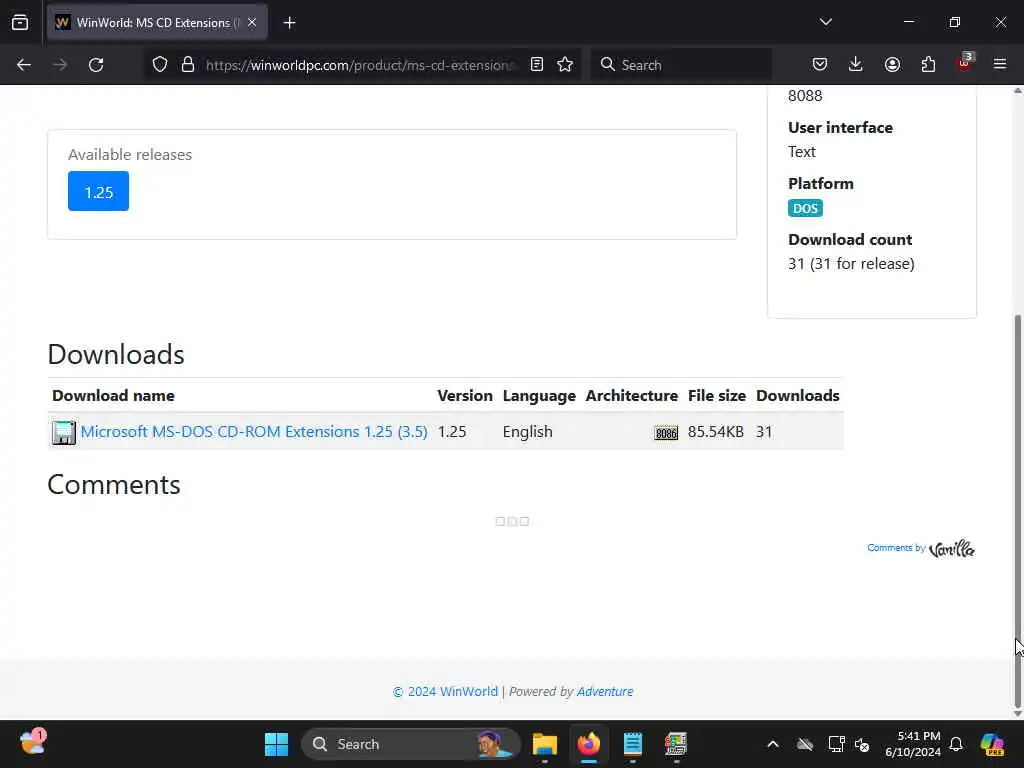Screen dimensions: 1024x768
Task: Open the Comments by Vanilla link
Action: tap(921, 549)
